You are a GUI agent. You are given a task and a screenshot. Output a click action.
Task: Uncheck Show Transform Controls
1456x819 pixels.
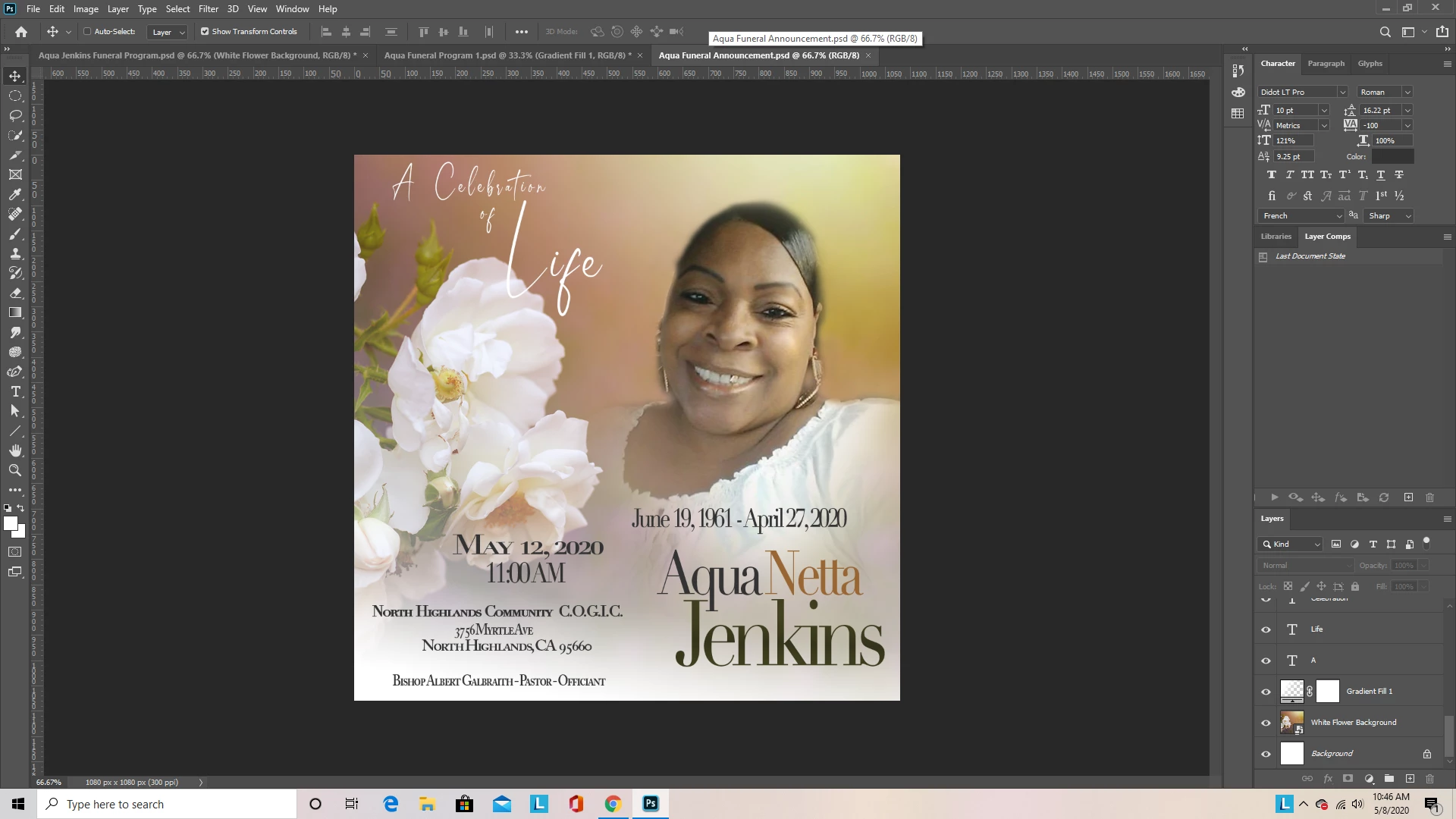pyautogui.click(x=205, y=32)
